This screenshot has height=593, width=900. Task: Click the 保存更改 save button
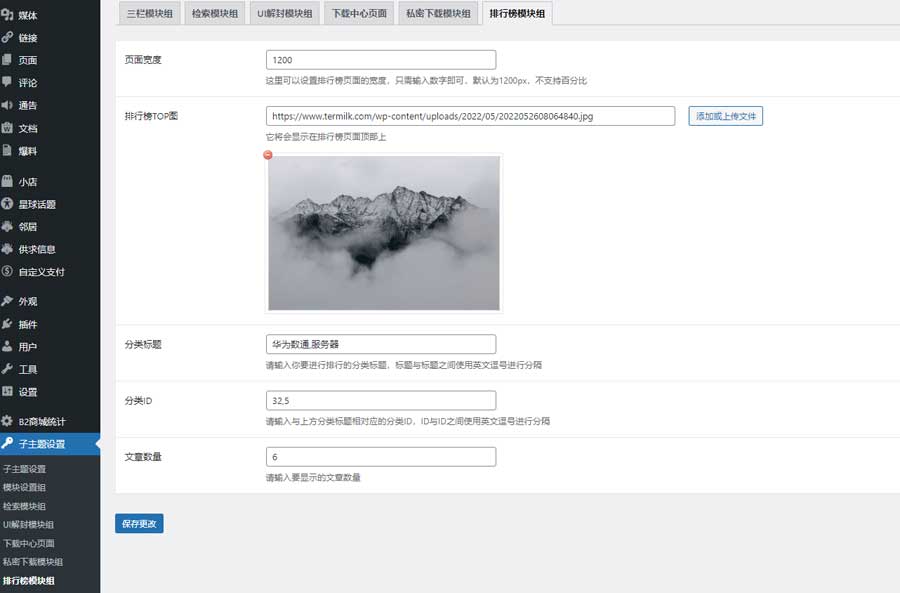pyautogui.click(x=139, y=523)
